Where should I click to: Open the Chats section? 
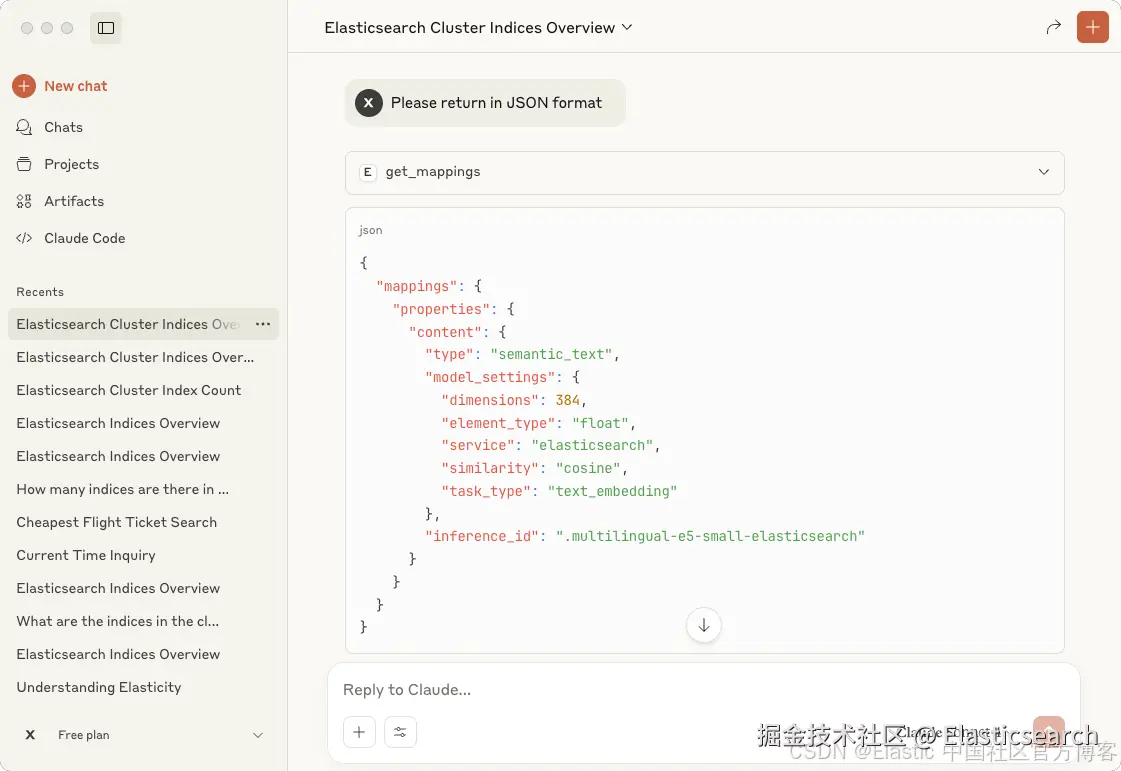49,127
